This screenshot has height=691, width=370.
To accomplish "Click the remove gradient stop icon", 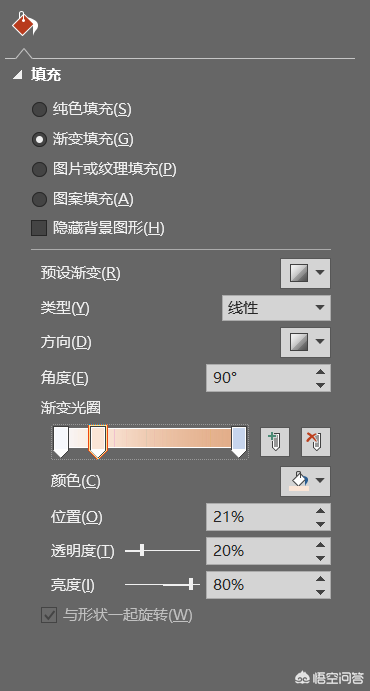I will (x=315, y=442).
